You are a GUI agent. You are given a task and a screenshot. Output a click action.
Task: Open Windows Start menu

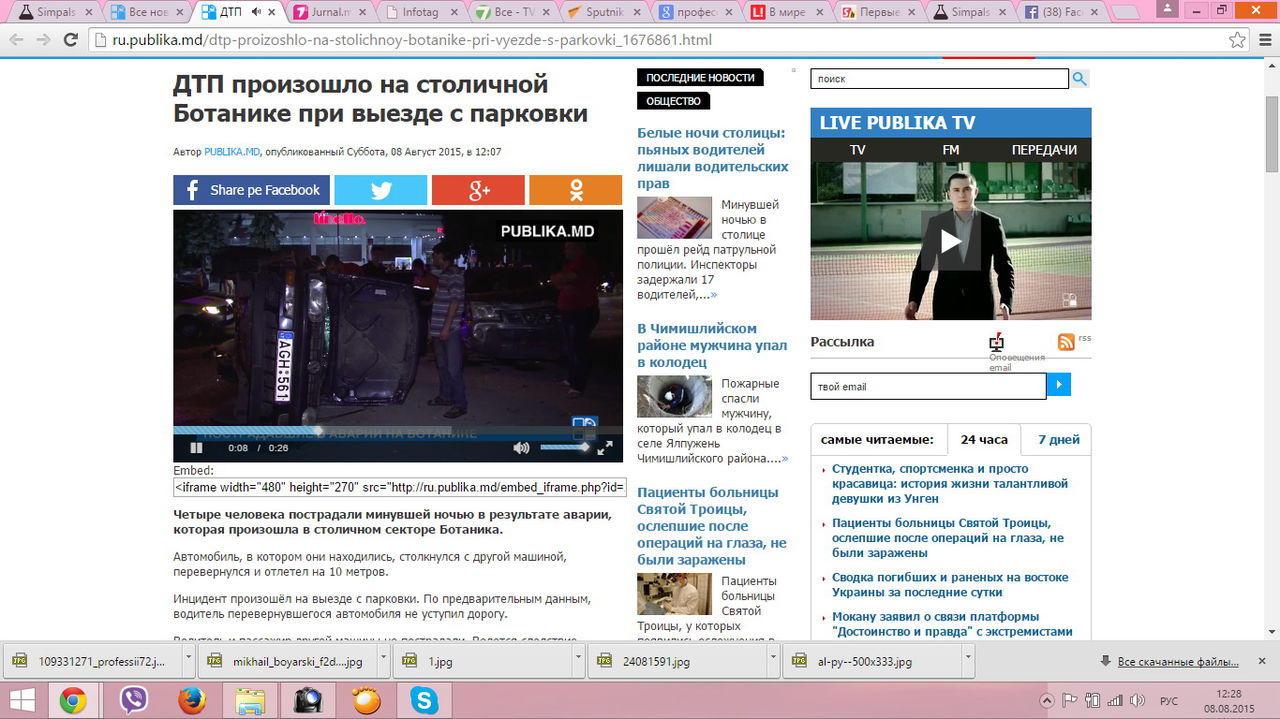(22, 700)
